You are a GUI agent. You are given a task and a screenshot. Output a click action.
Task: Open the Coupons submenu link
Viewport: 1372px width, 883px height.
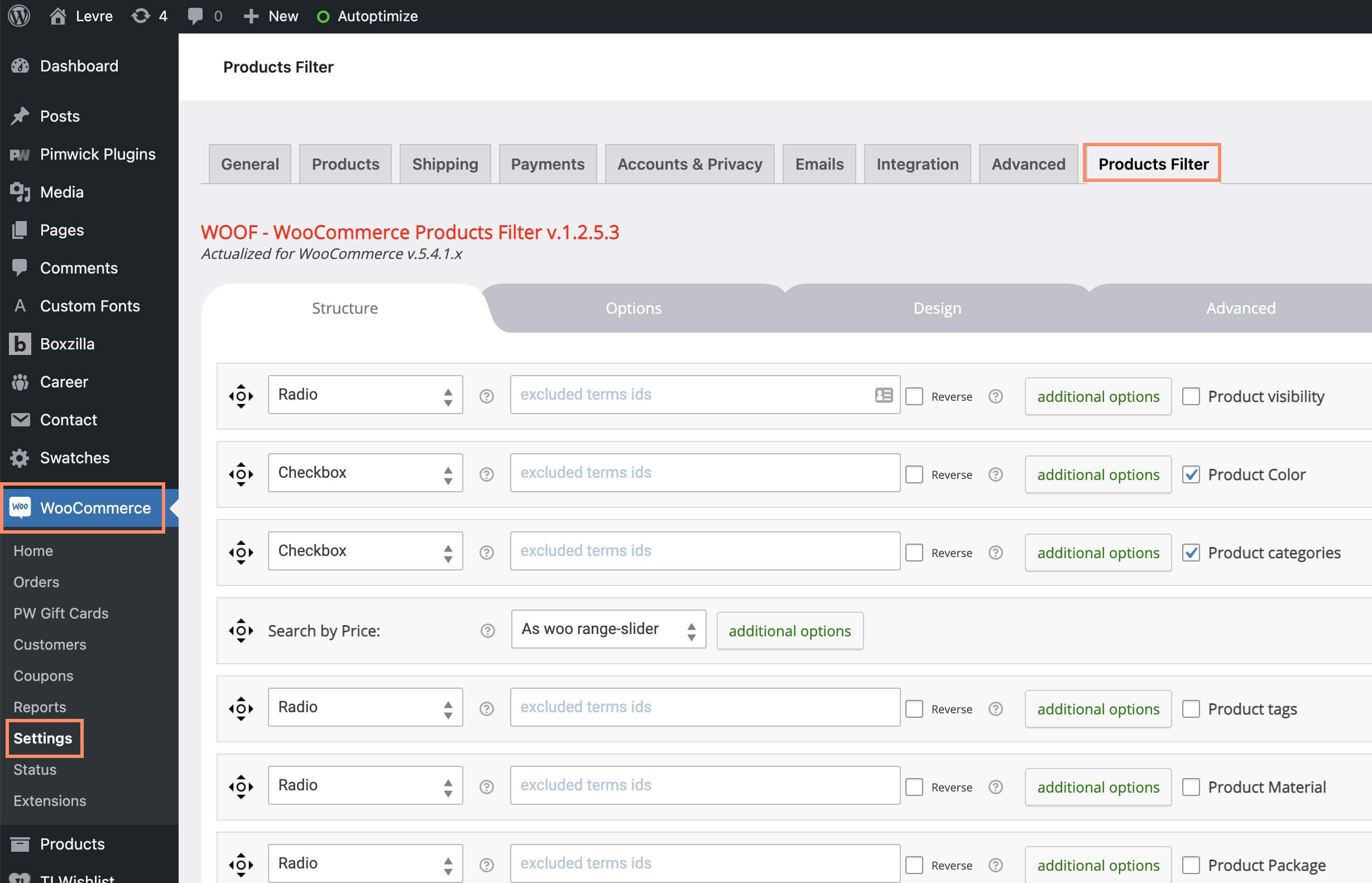tap(44, 675)
